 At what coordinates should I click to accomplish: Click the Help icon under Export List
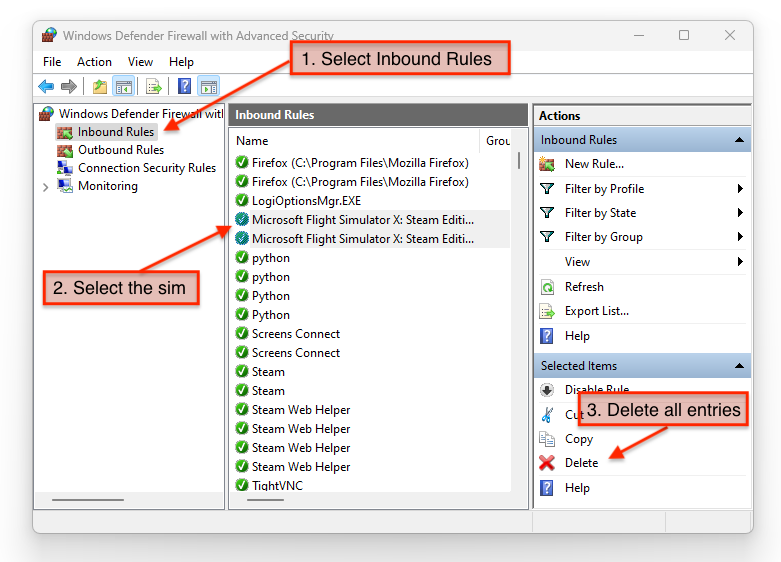[547, 336]
